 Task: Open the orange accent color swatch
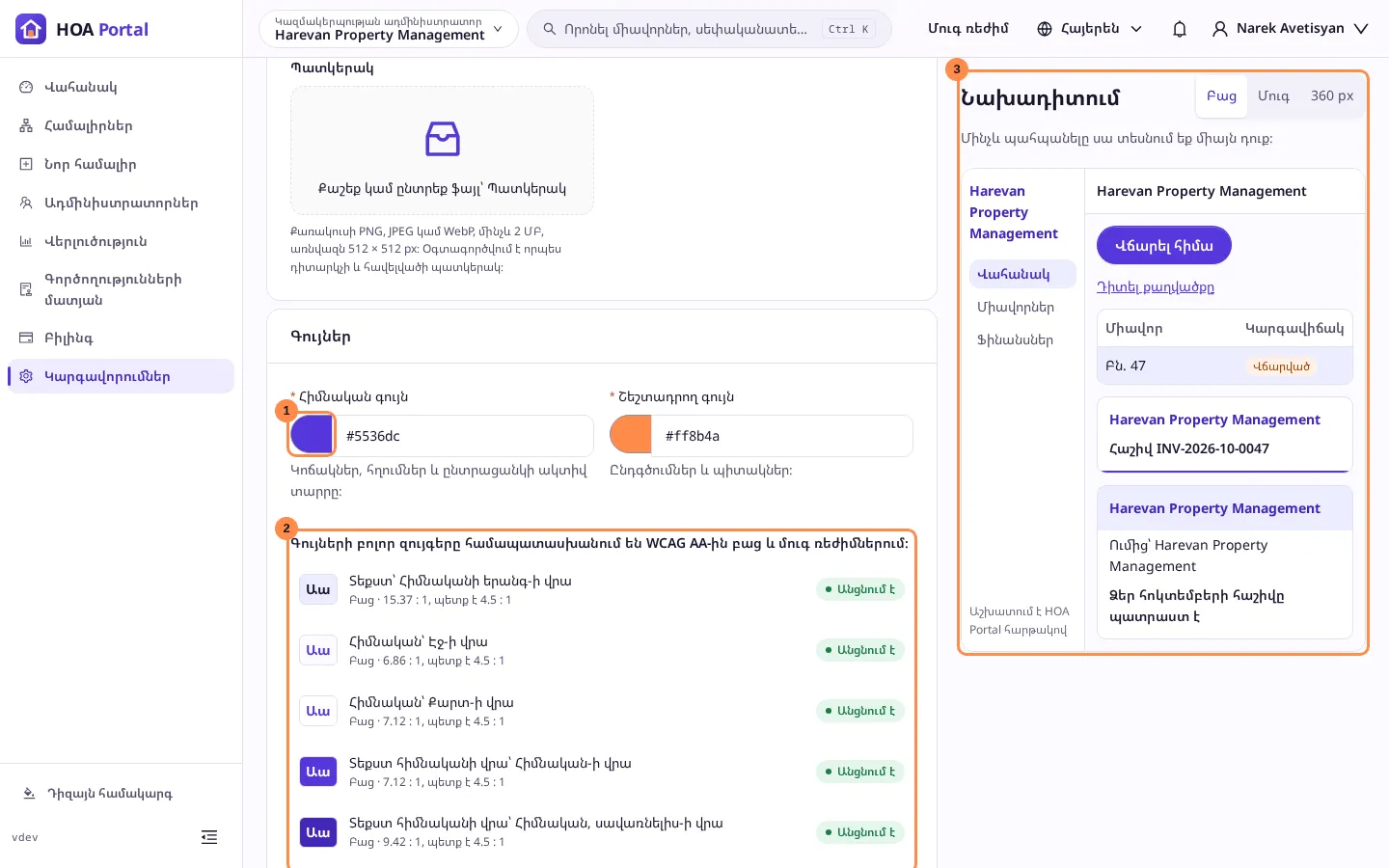pos(631,435)
